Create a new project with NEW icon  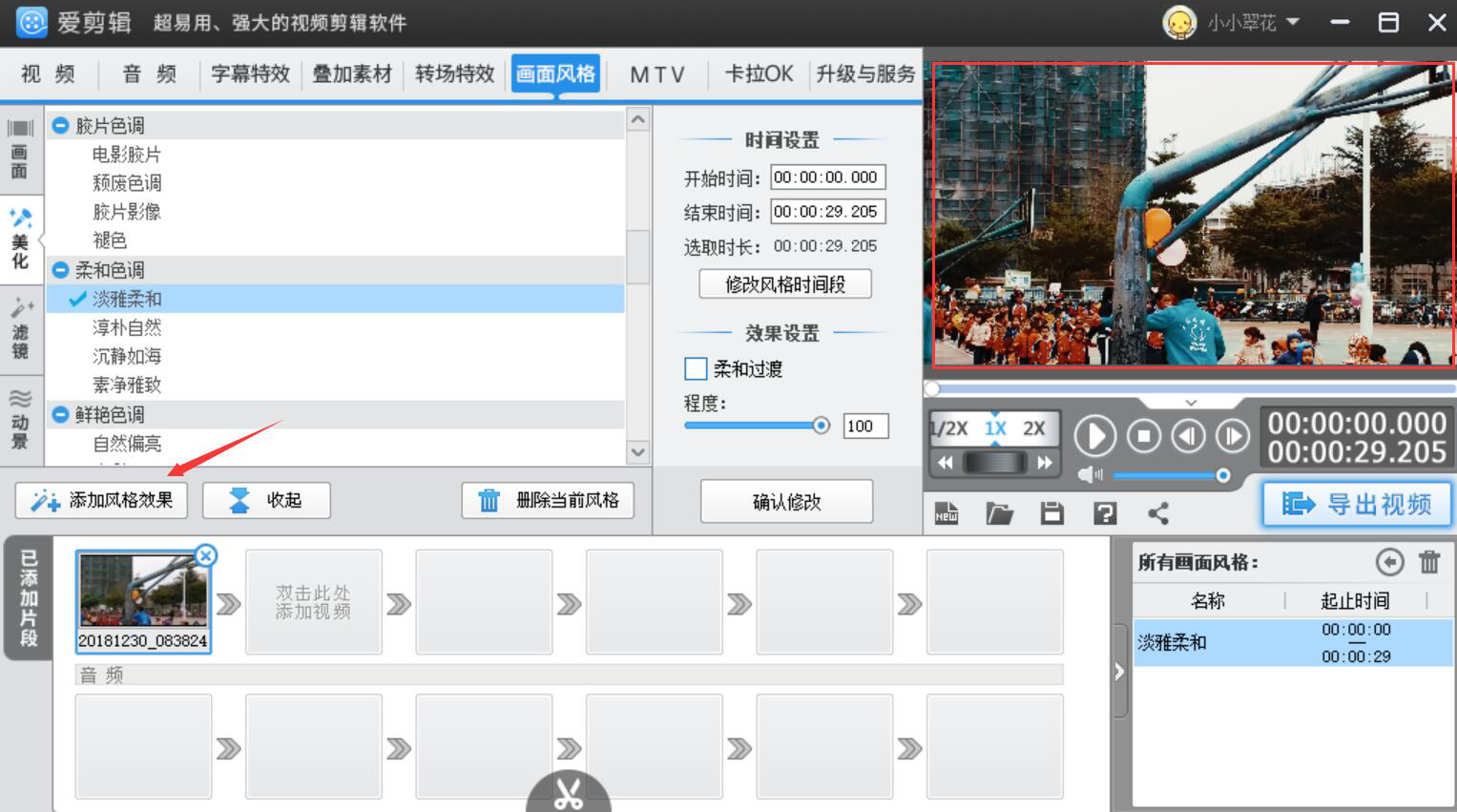(947, 513)
